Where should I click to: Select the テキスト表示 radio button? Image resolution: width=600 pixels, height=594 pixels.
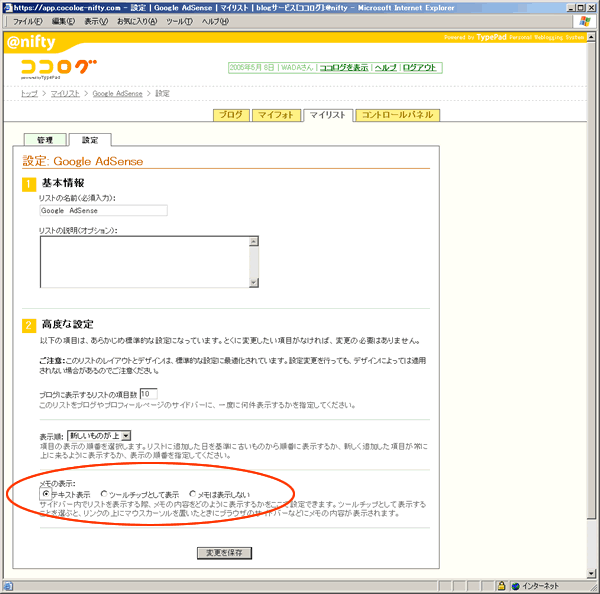click(x=45, y=494)
